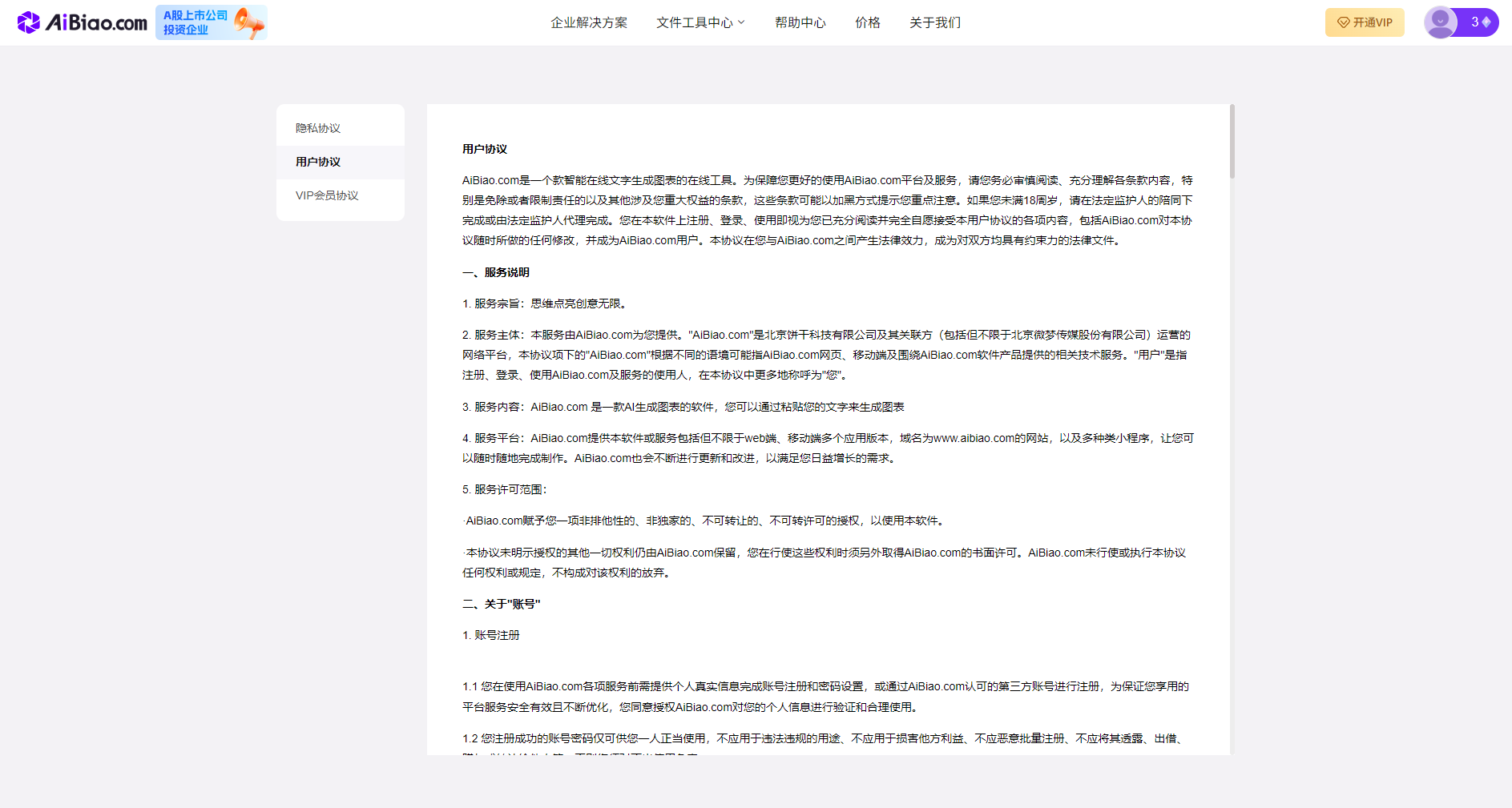Click the paragraph starting 1.1 您在使用AiBiao.com
1512x808 pixels.
pos(826,697)
